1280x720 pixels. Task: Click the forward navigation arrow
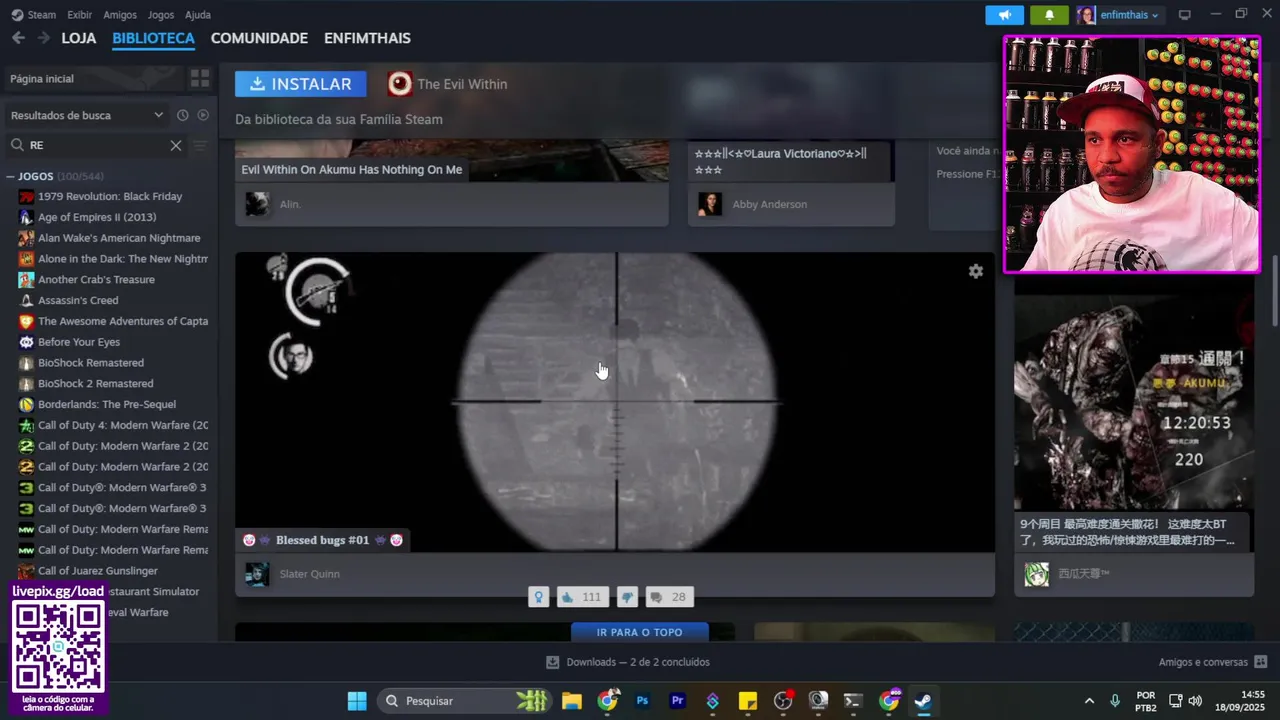[43, 38]
